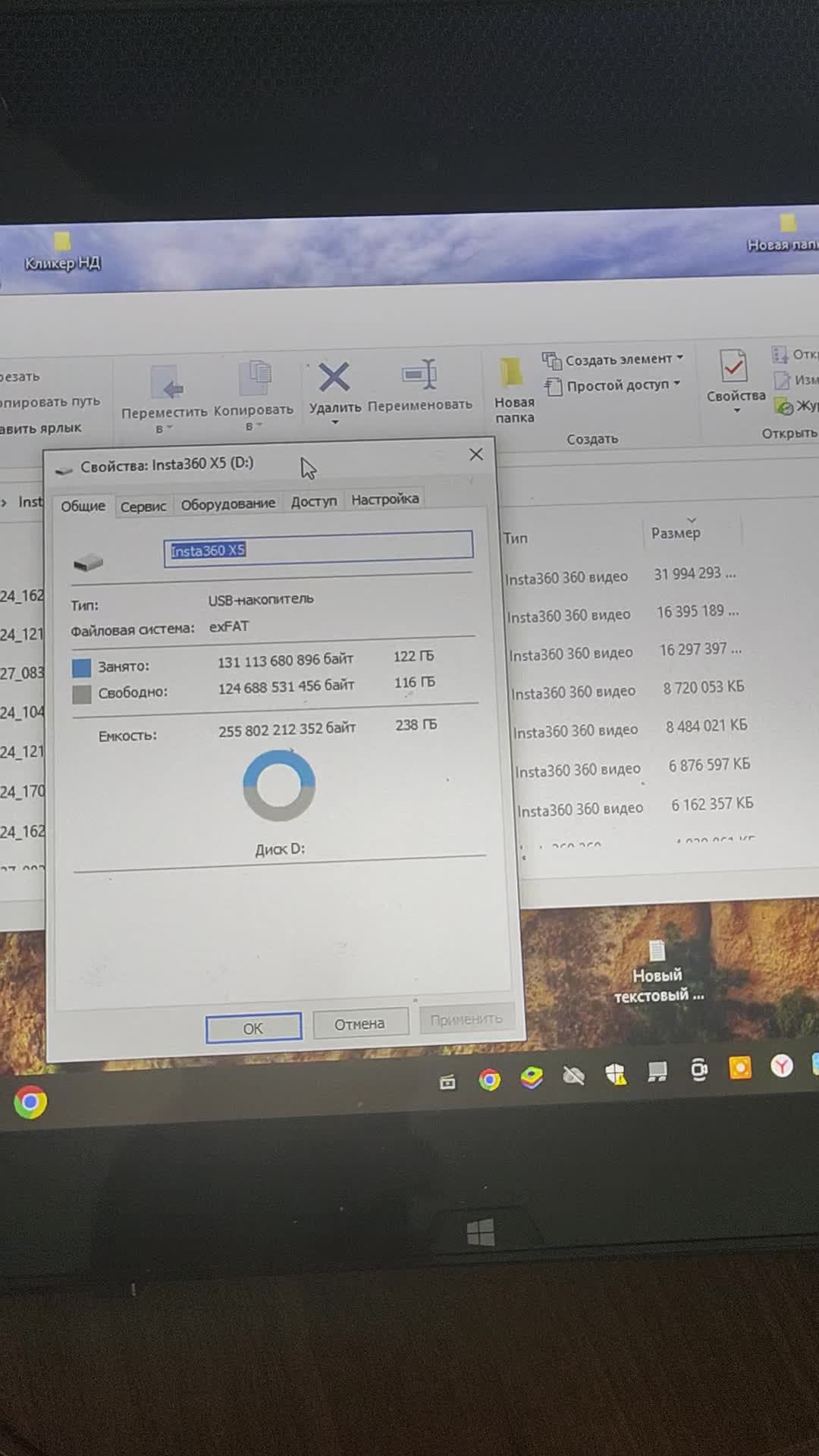Expand the Удалить dropdown arrow
Image resolution: width=819 pixels, height=1456 pixels.
coord(334,422)
